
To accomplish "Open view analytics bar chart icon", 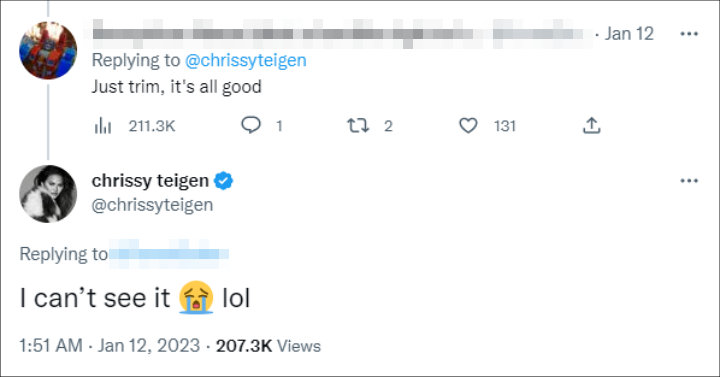I will coord(103,125).
